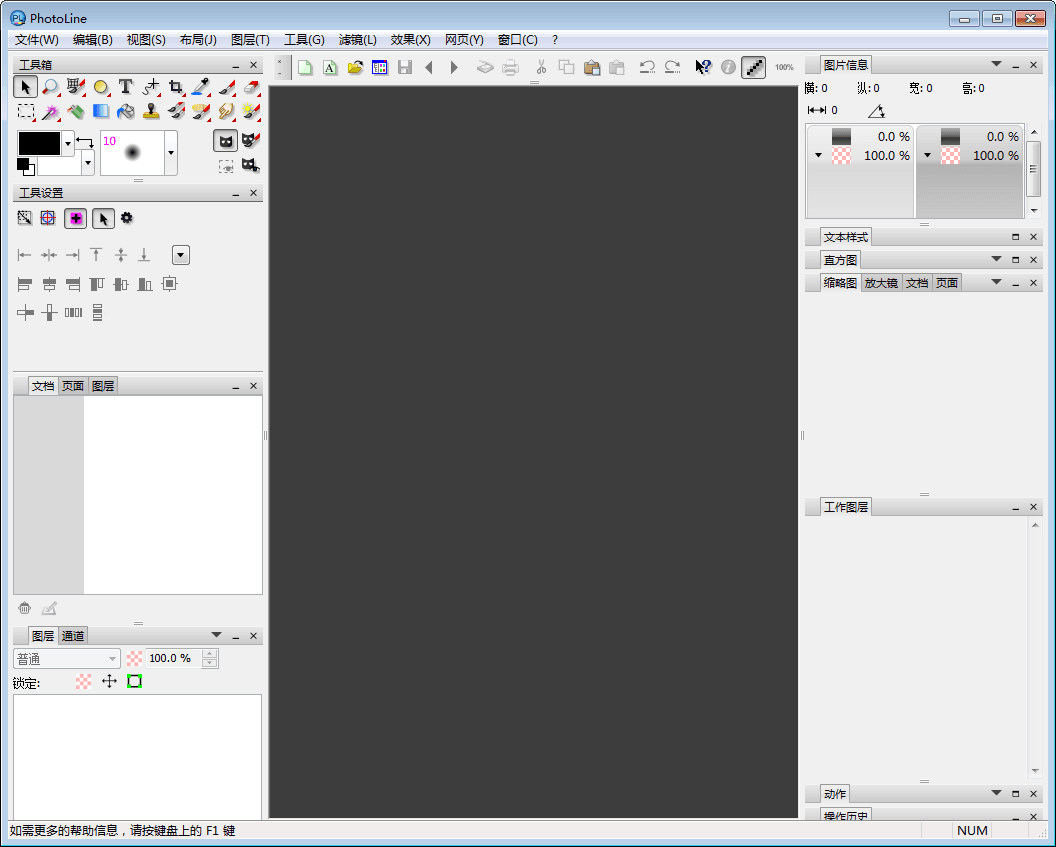Click the black foreground color swatch
Image resolution: width=1056 pixels, height=847 pixels.
click(40, 143)
